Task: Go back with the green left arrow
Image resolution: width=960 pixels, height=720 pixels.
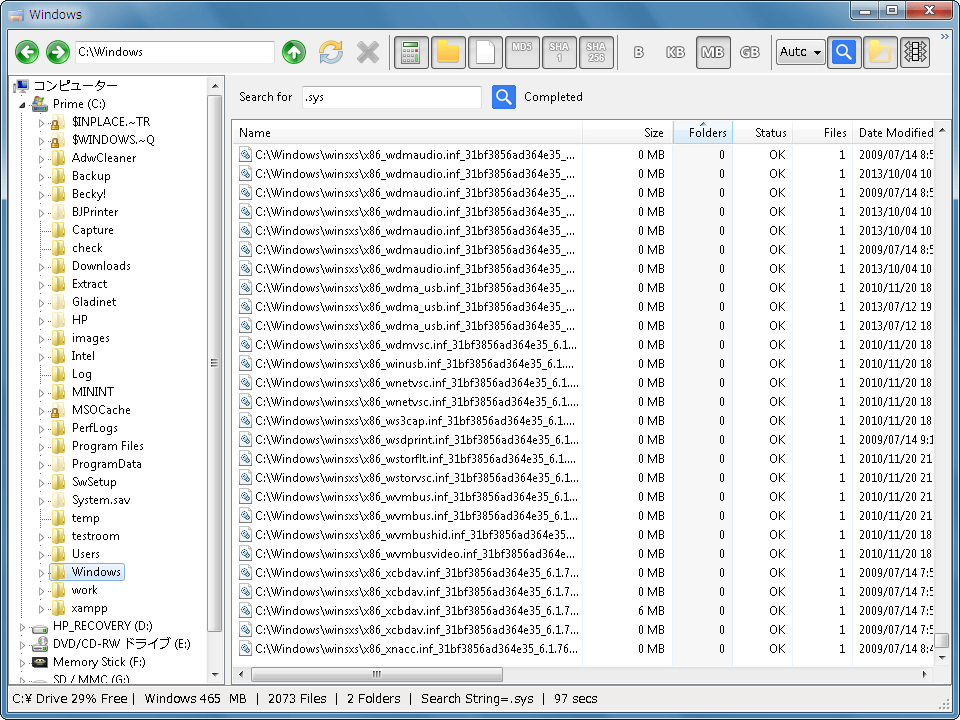Action: click(x=27, y=52)
